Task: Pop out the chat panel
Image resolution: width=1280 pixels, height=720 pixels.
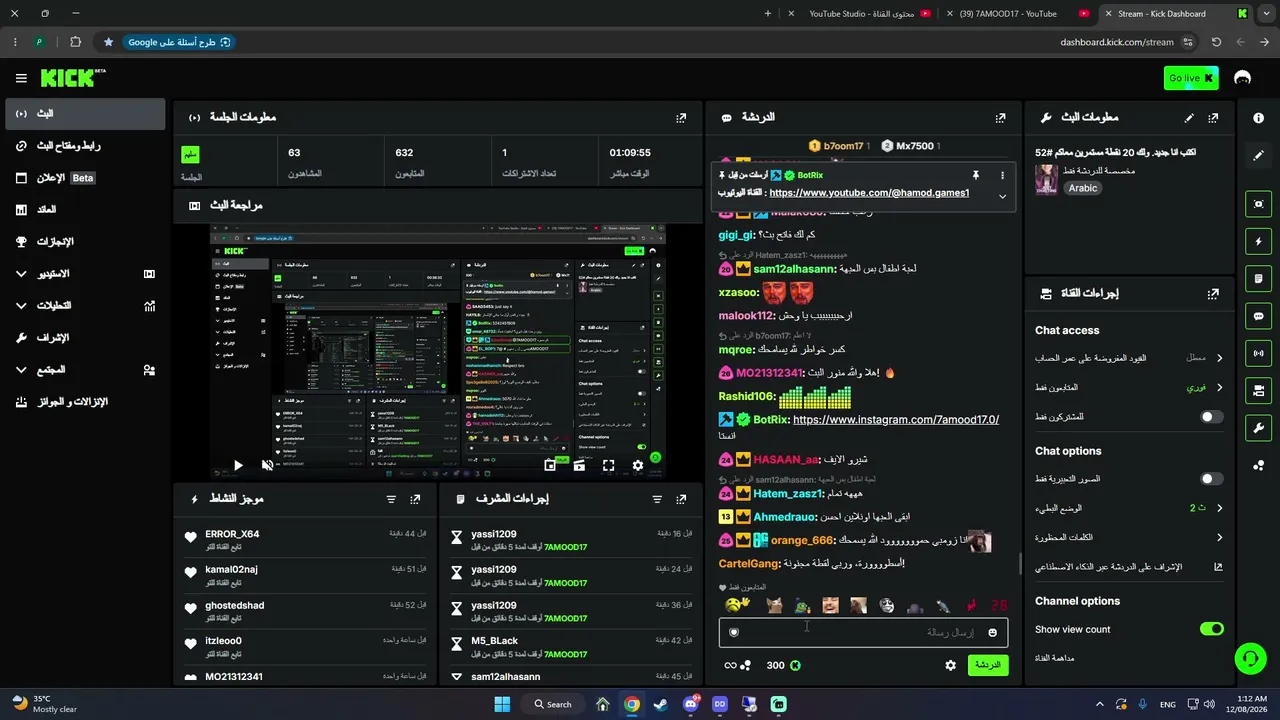Action: pos(1000,117)
